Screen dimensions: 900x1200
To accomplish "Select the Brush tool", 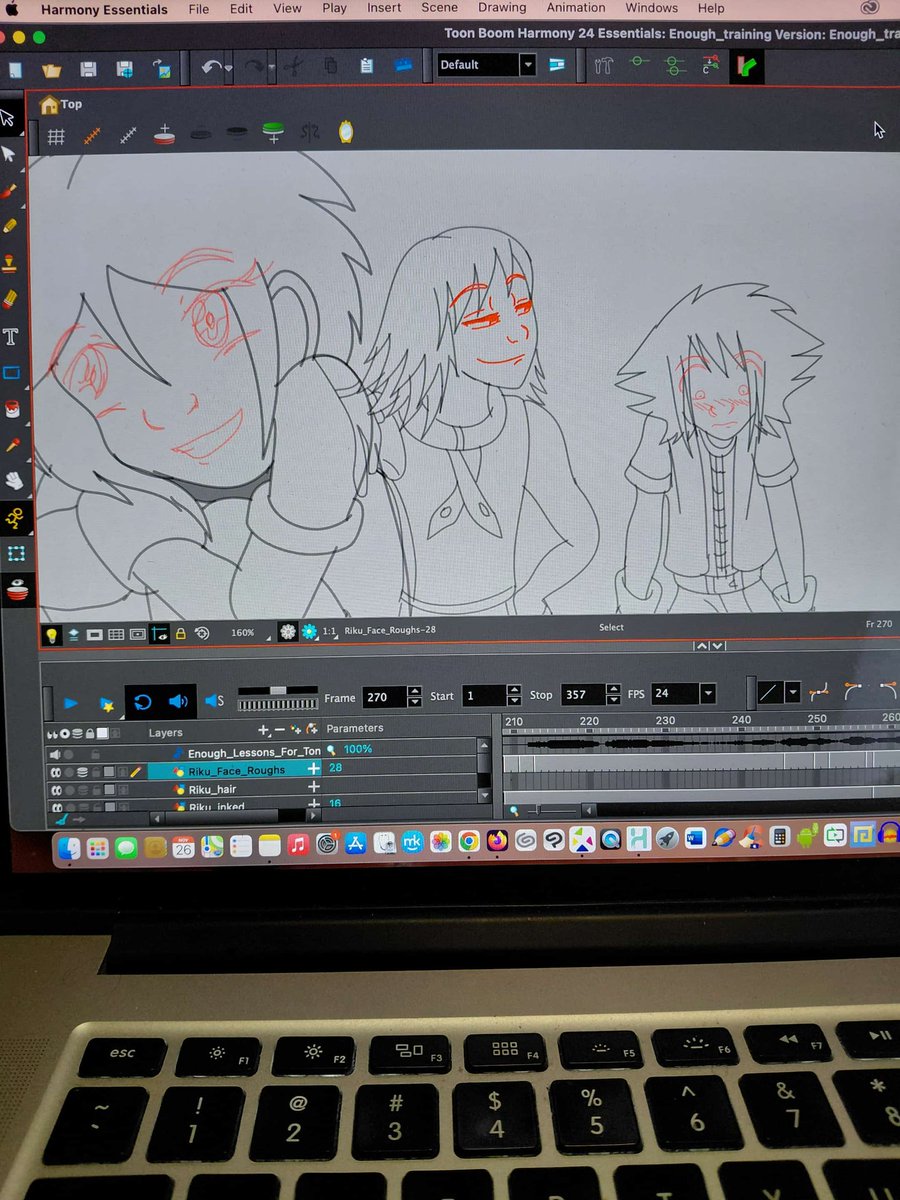I will [10, 190].
